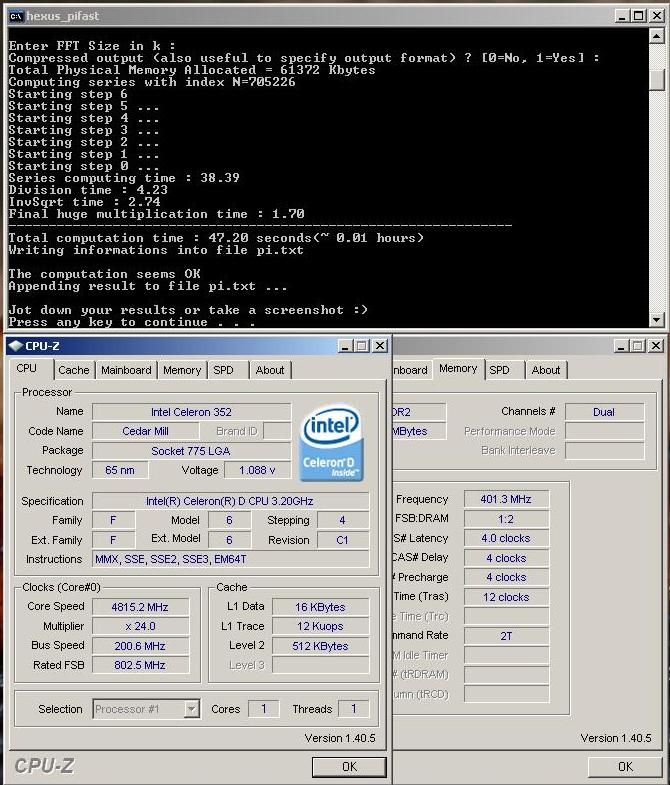Click the Channels # value 'Dual'
This screenshot has width=670, height=785.
point(604,412)
